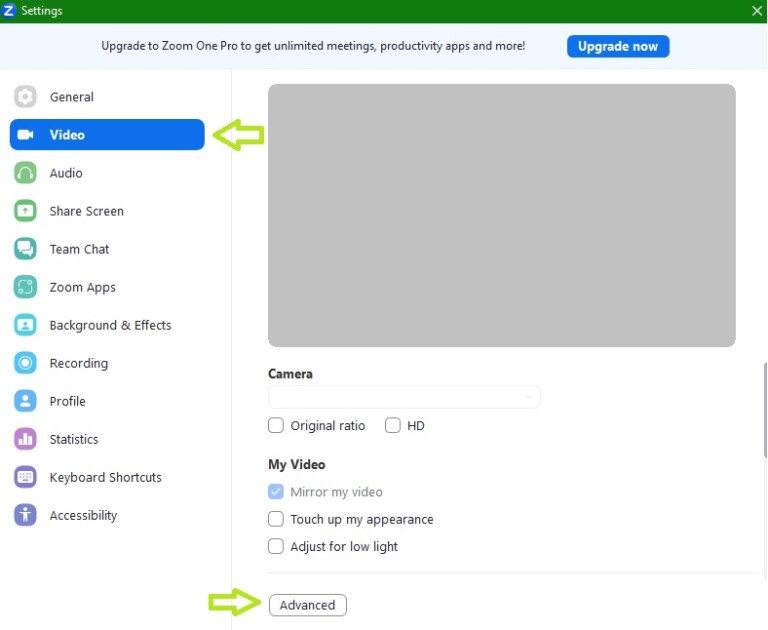Select the Video settings tab
The image size is (768, 630).
tap(107, 135)
